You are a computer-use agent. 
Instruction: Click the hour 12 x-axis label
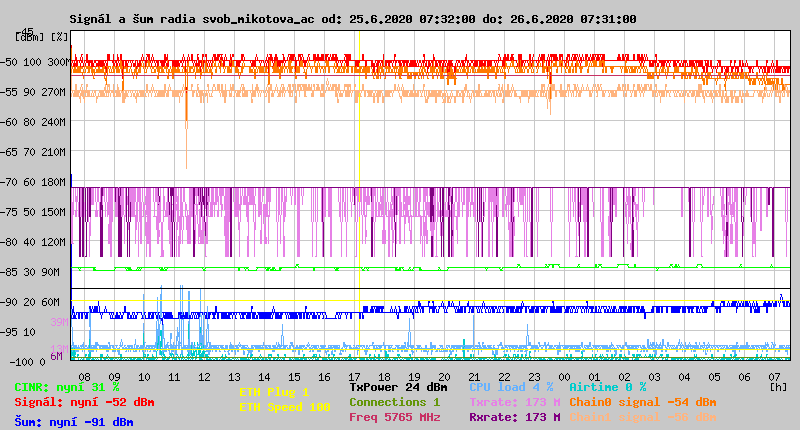click(x=205, y=377)
